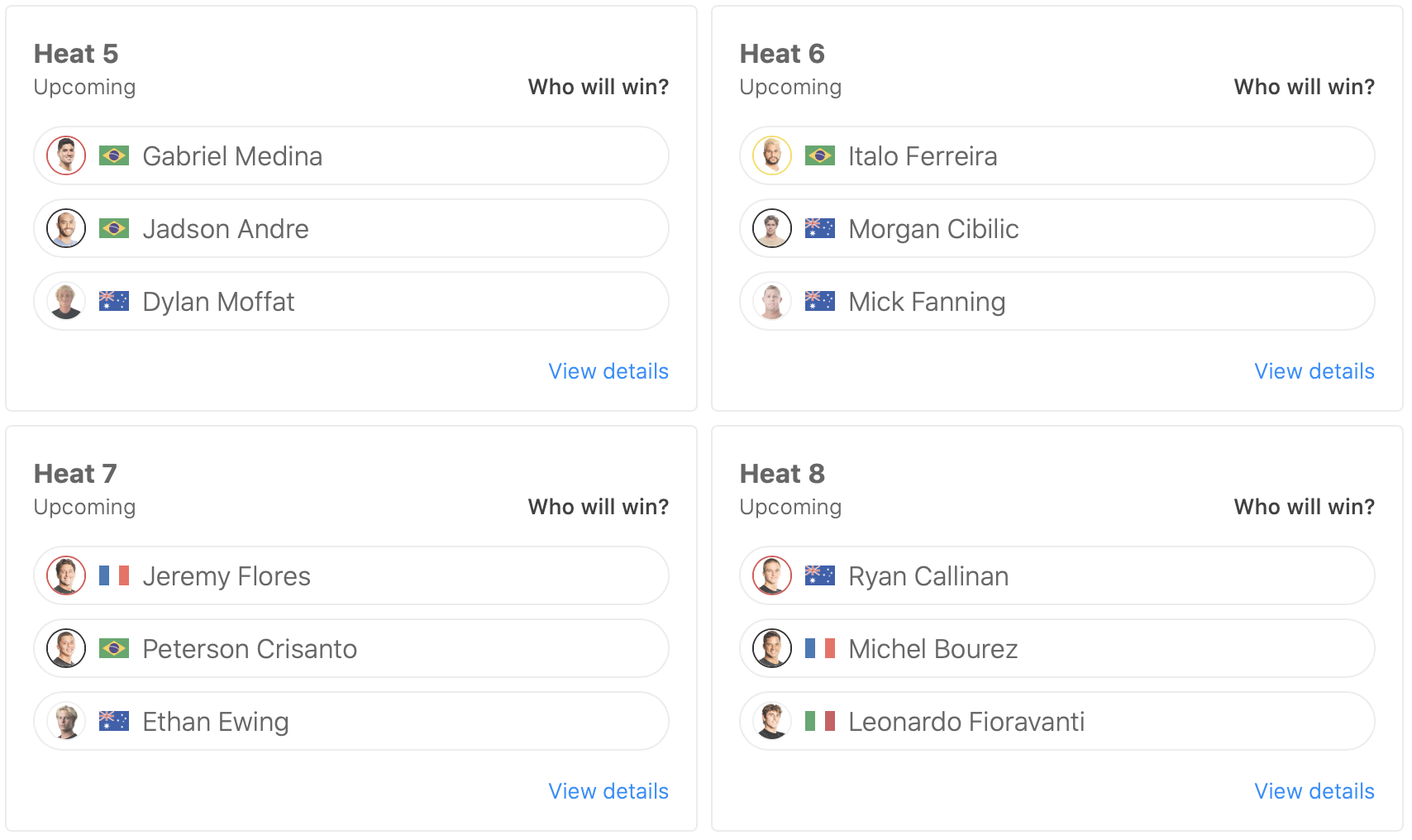Click the Heat 7 title heading

pyautogui.click(x=75, y=474)
